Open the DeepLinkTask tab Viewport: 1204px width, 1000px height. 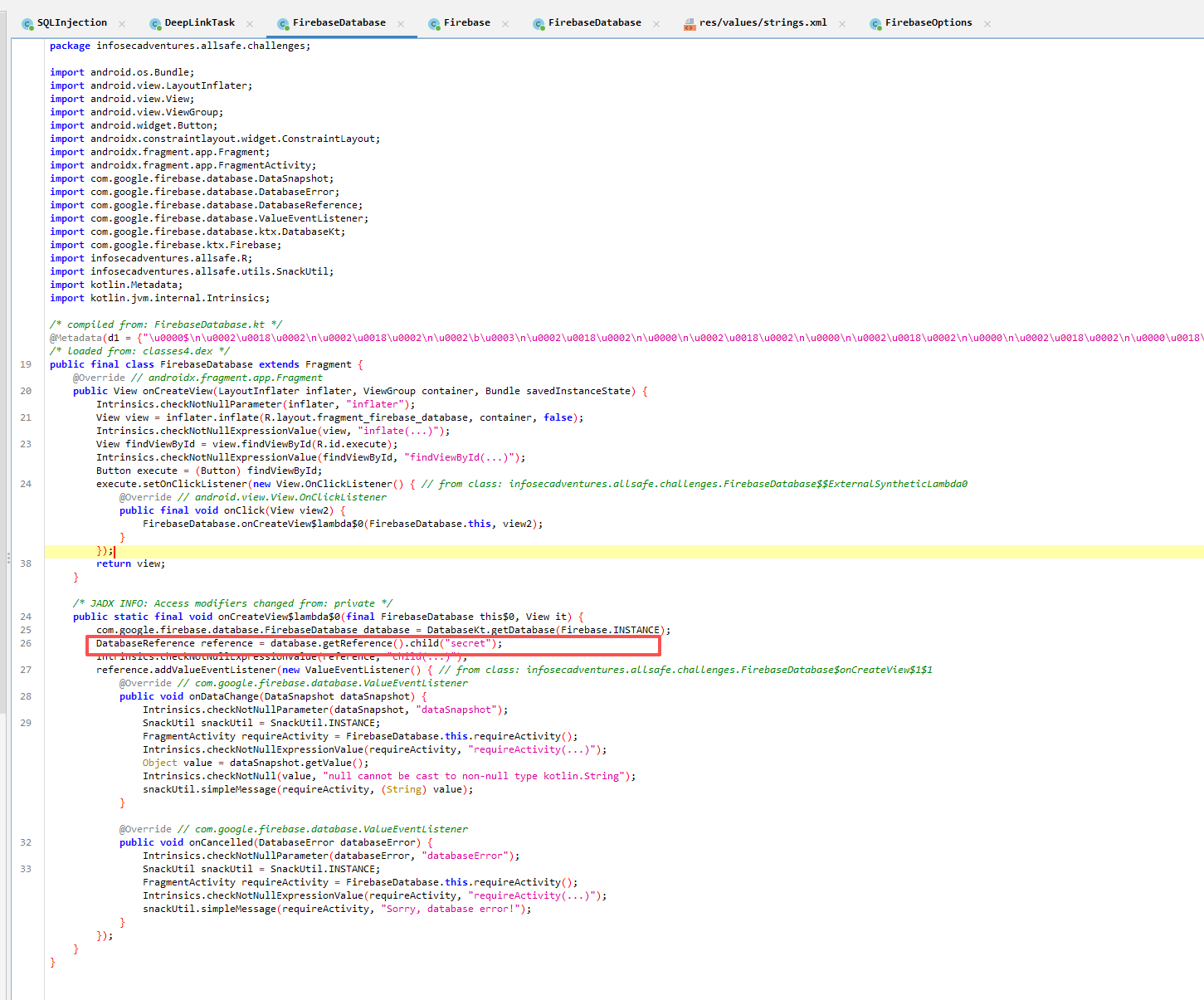coord(199,23)
